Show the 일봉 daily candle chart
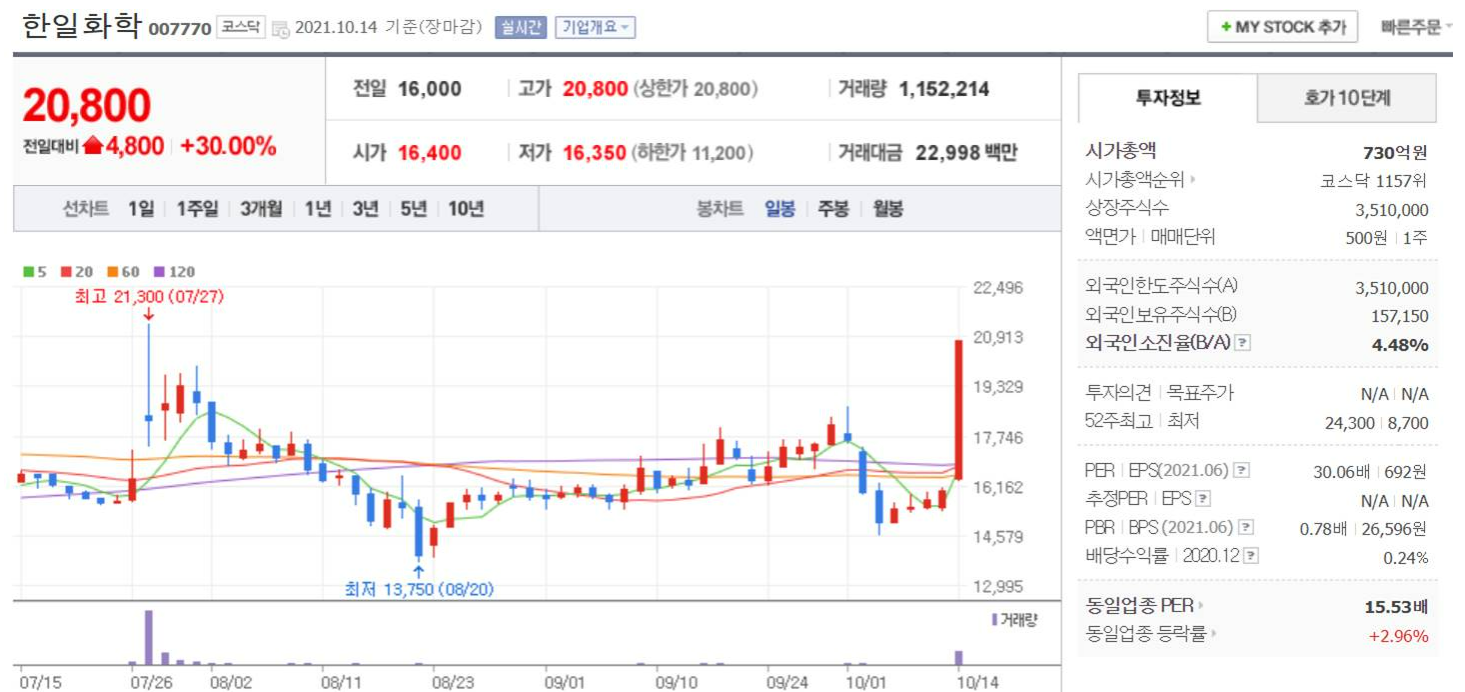 coord(780,209)
